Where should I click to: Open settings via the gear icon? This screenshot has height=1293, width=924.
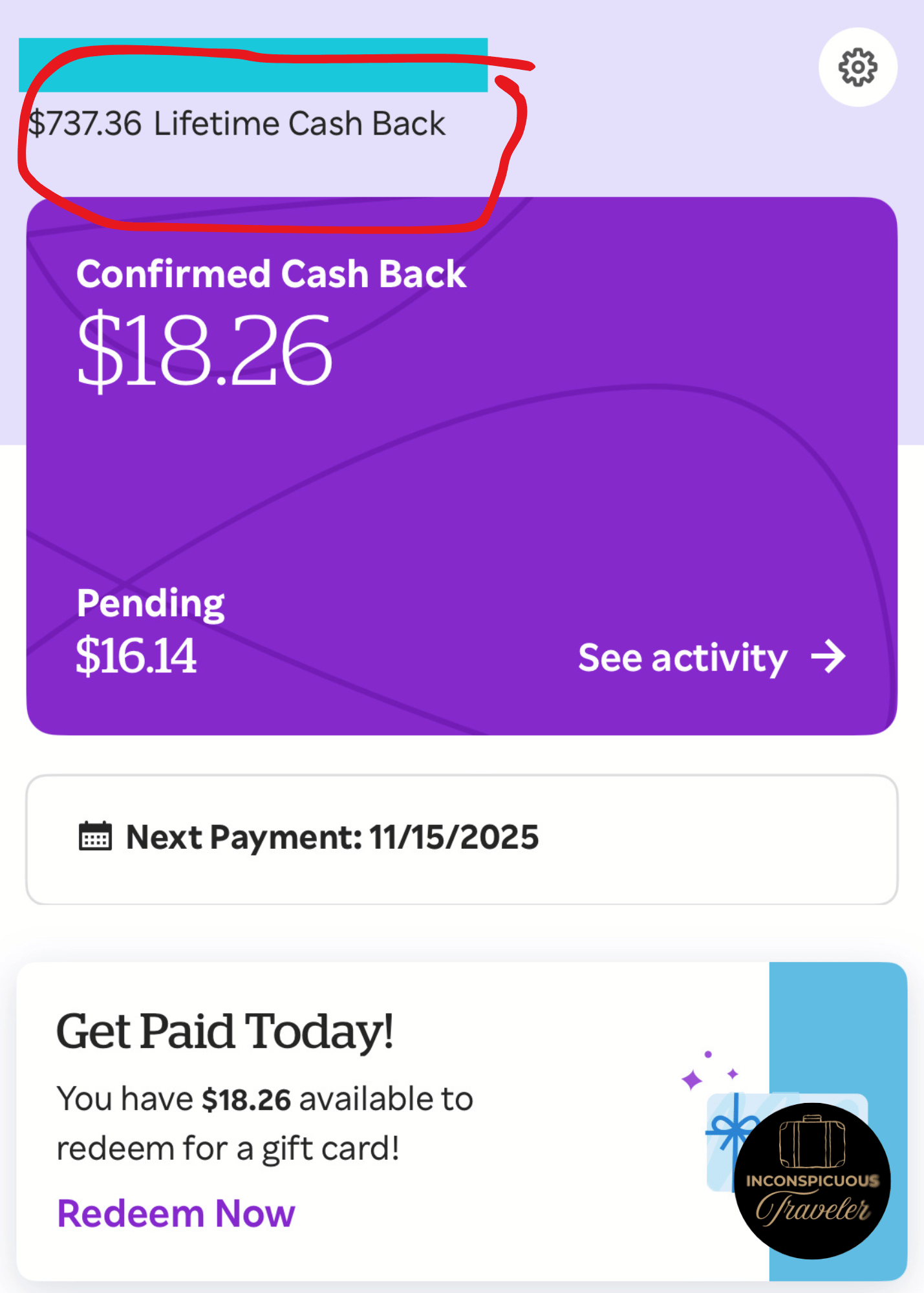pyautogui.click(x=857, y=67)
